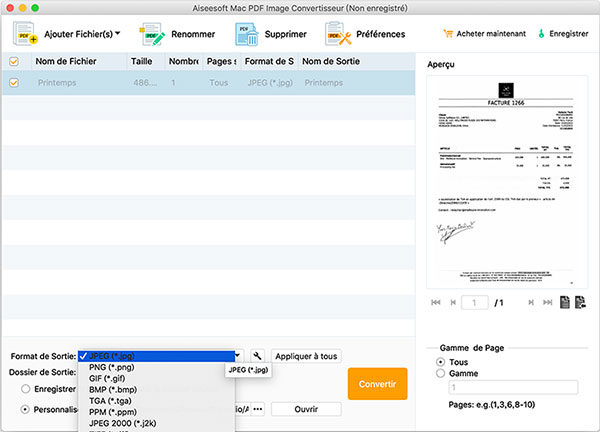
Task: Select the Tous page range radio button
Action: tap(441, 360)
